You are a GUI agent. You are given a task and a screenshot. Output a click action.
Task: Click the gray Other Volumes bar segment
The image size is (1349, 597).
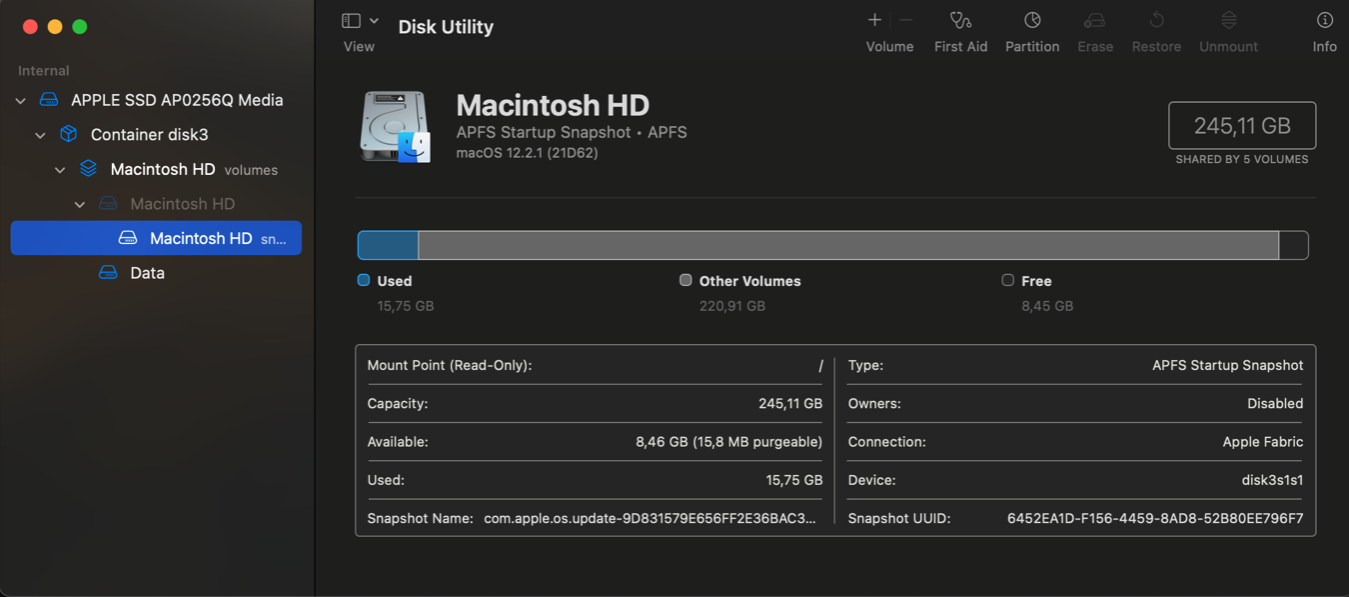[x=848, y=245]
